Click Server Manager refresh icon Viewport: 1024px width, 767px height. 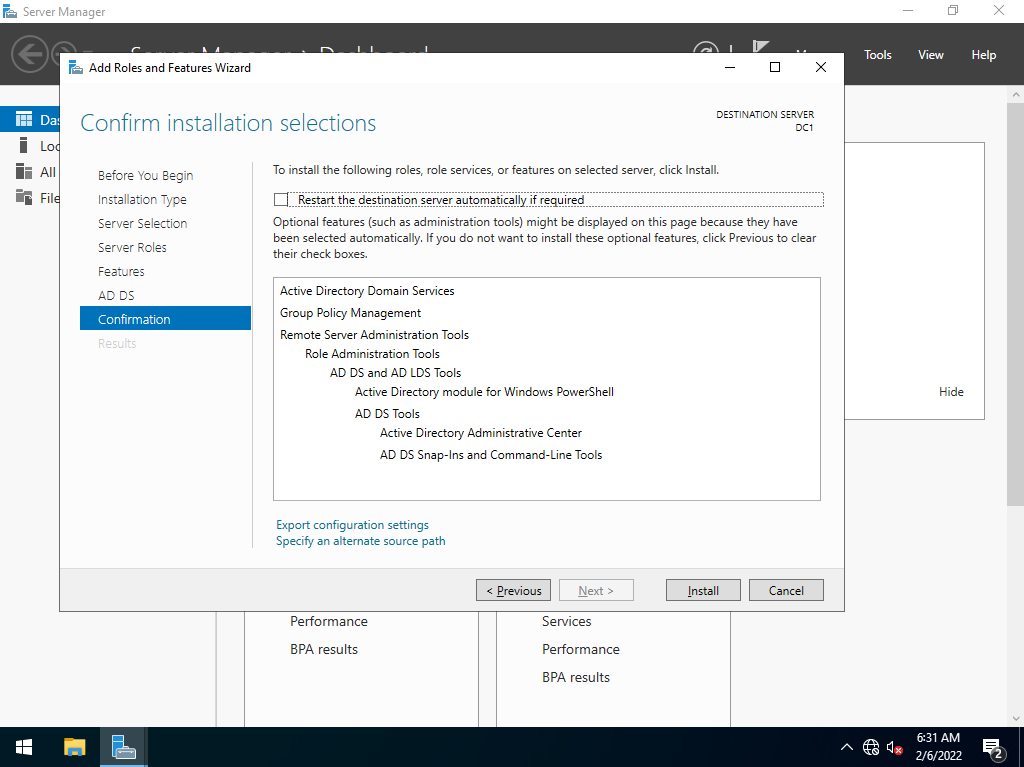point(705,47)
